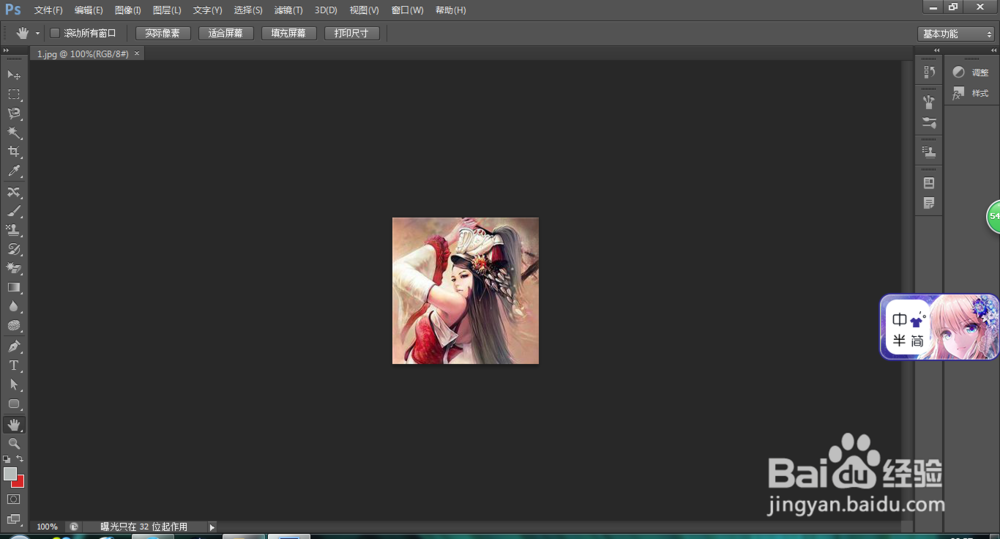Click the Ps application logo
The width and height of the screenshot is (1000, 539).
pos(13,10)
